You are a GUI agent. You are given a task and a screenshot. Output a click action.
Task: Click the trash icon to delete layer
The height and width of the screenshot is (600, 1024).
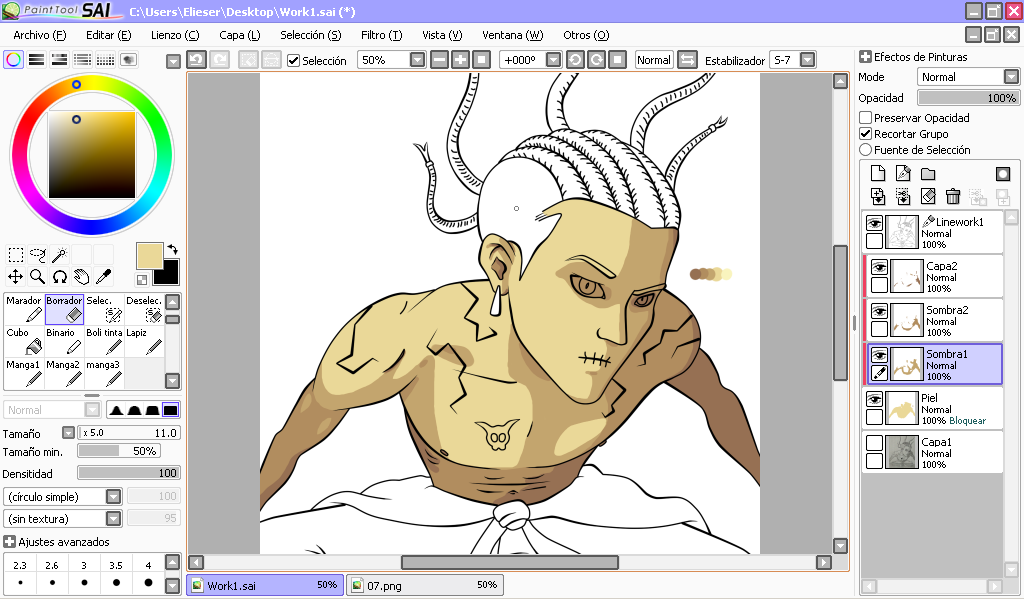click(x=953, y=196)
